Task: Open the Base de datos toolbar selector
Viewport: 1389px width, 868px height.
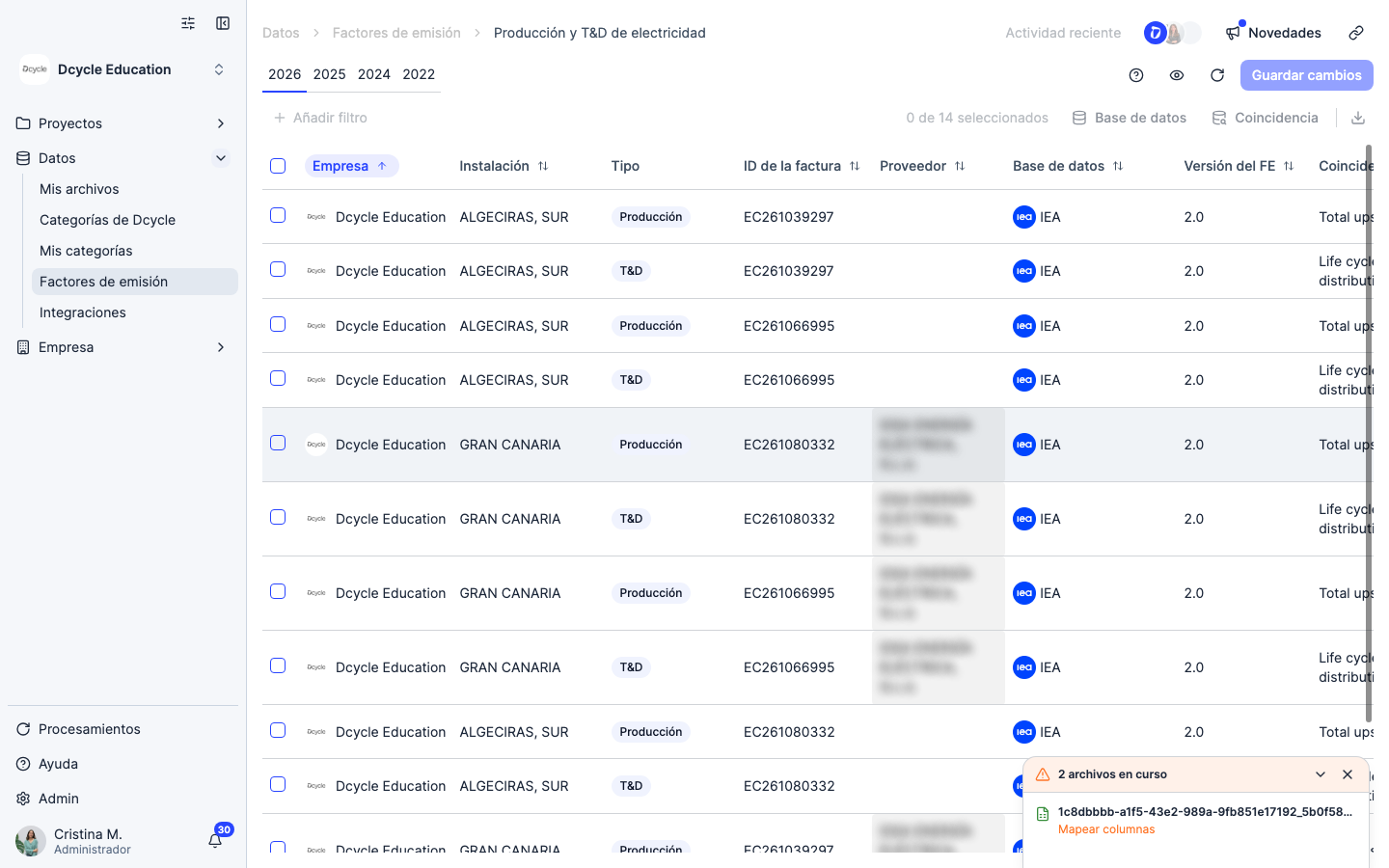Action: 1130,118
